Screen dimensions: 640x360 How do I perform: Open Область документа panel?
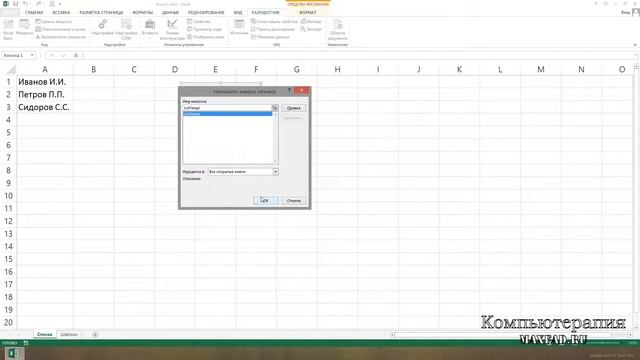[338, 29]
